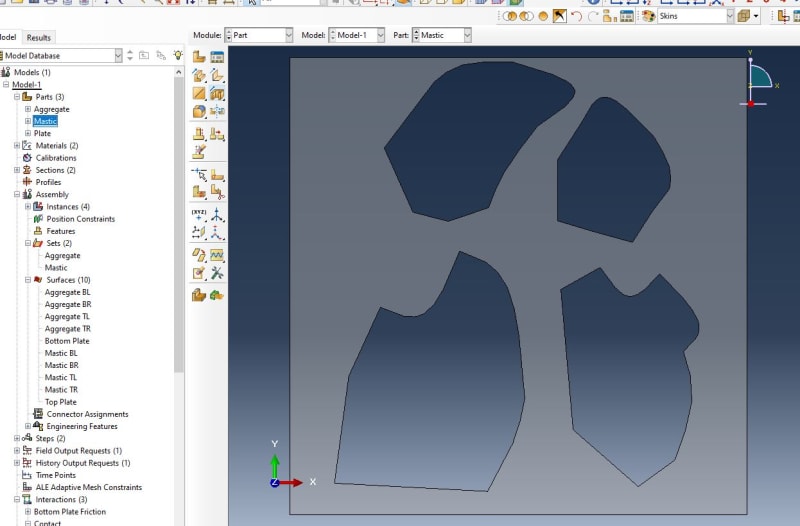The width and height of the screenshot is (800, 526).
Task: Select the Create Cut Extrude tool
Action: click(217, 93)
